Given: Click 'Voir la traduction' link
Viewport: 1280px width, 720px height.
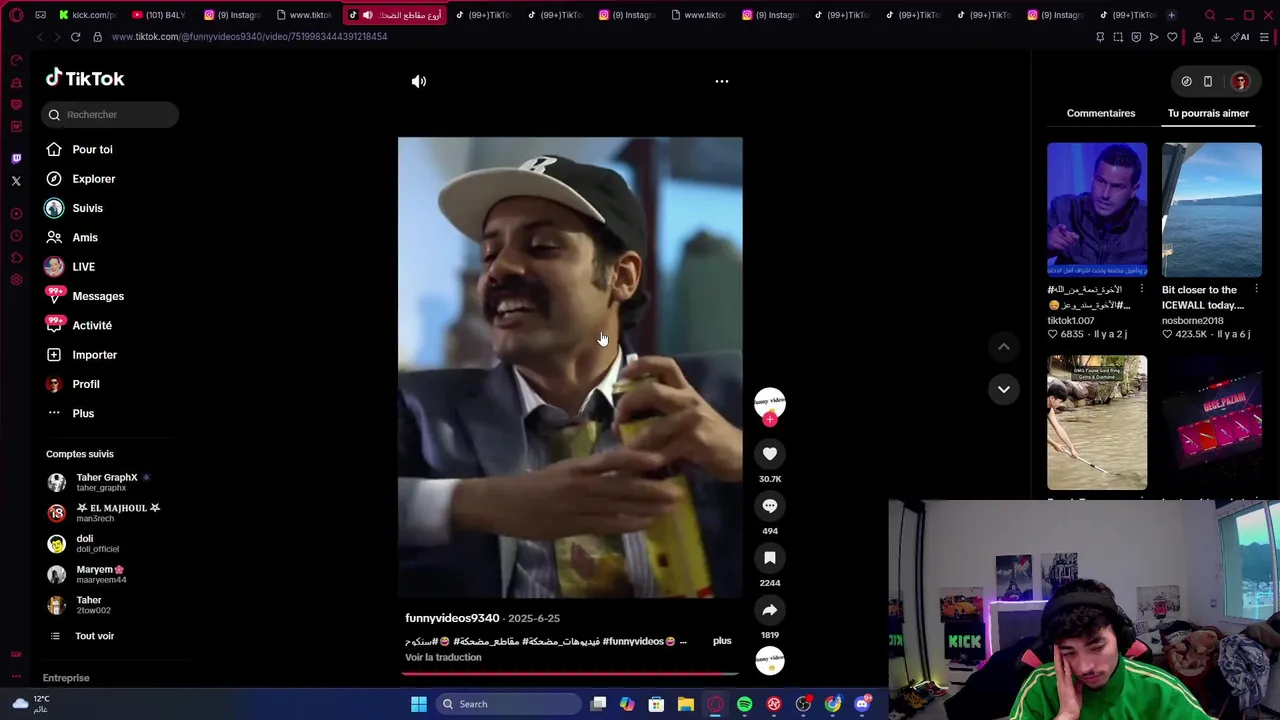Looking at the screenshot, I should coord(443,657).
